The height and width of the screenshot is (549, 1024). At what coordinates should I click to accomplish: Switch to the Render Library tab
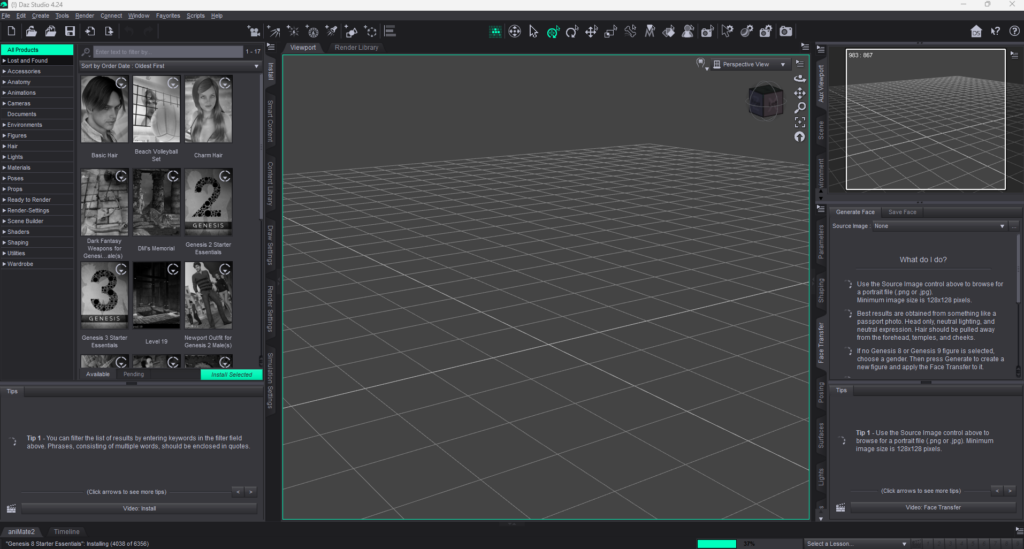tap(356, 47)
